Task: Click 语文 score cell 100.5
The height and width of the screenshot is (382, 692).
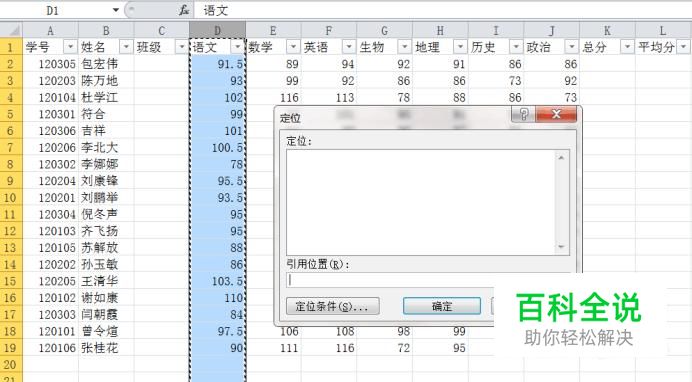Action: [x=218, y=147]
